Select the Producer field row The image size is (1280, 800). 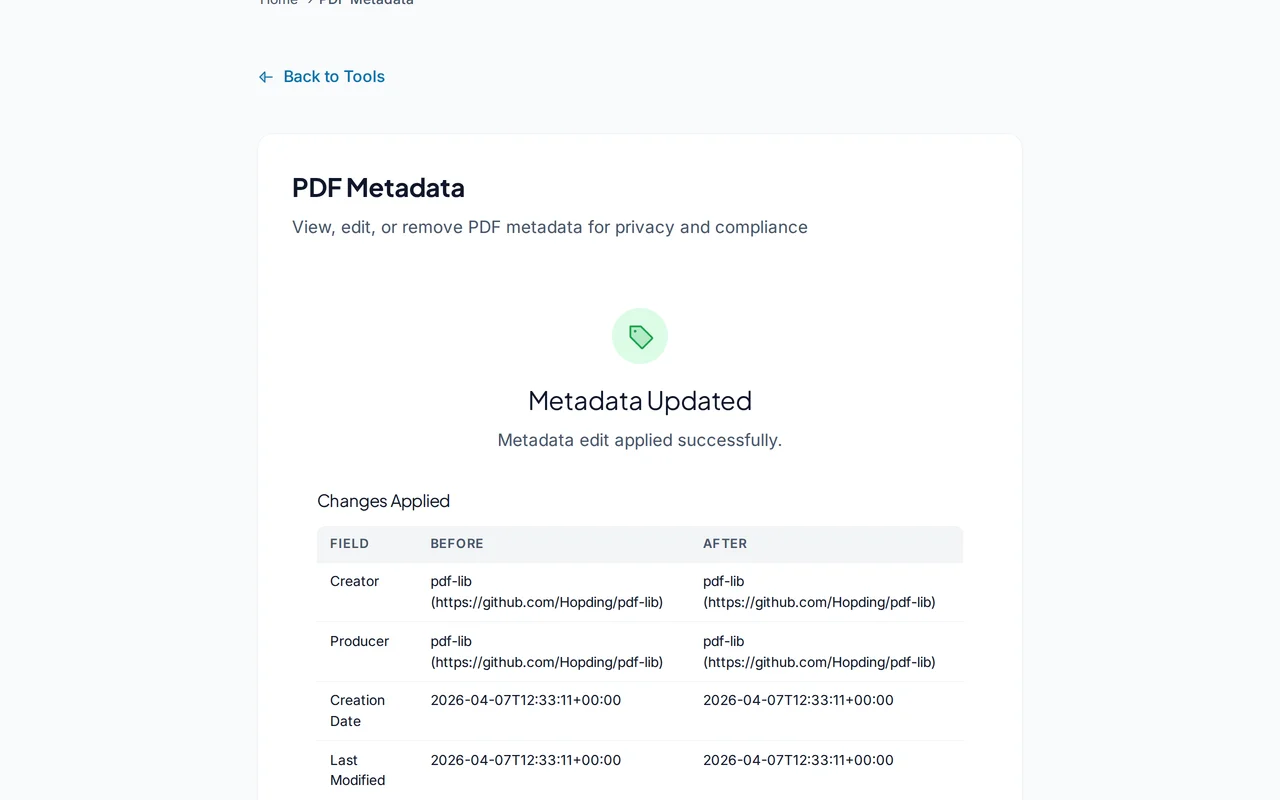coord(359,641)
